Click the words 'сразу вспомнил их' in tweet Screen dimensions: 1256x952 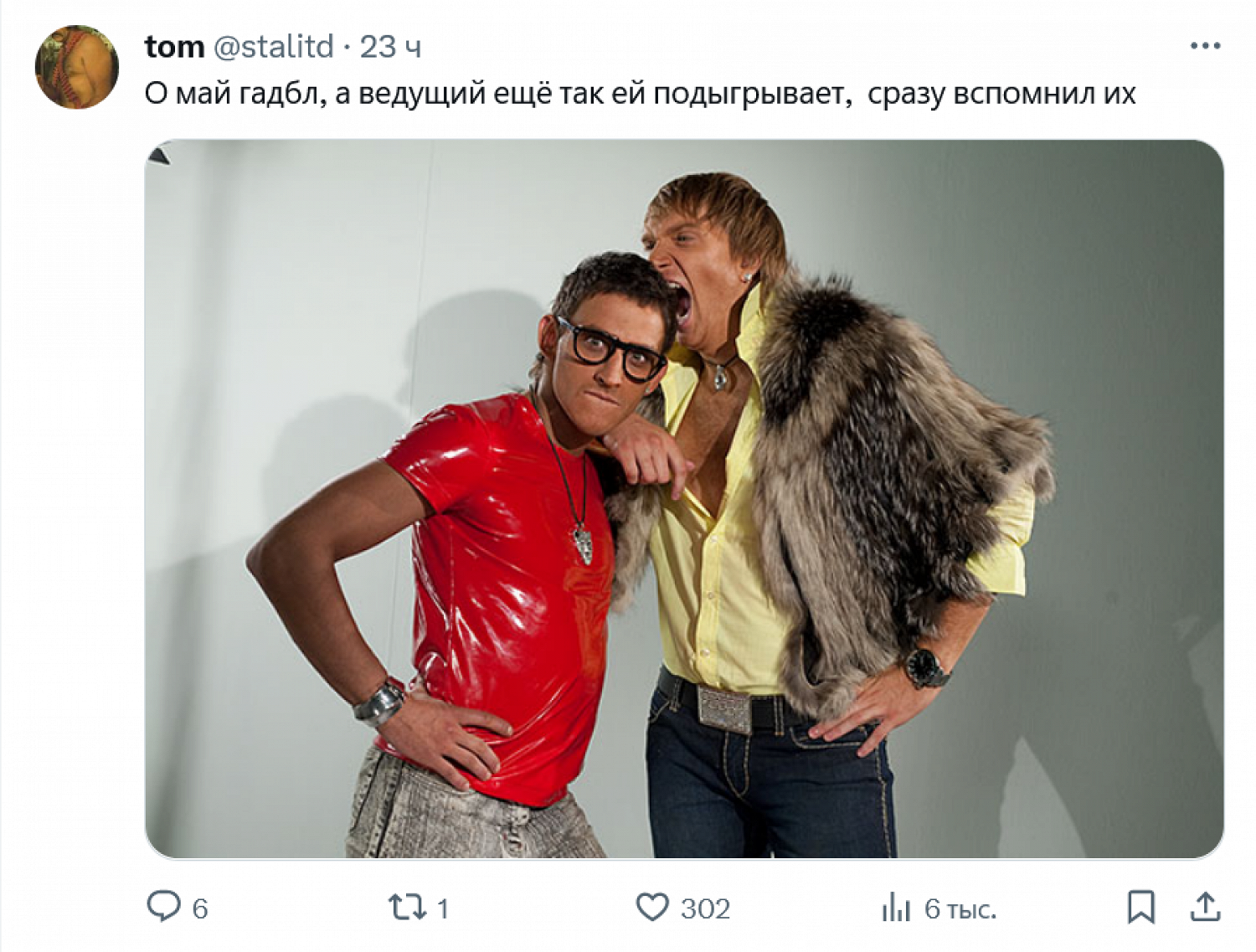click(1001, 94)
